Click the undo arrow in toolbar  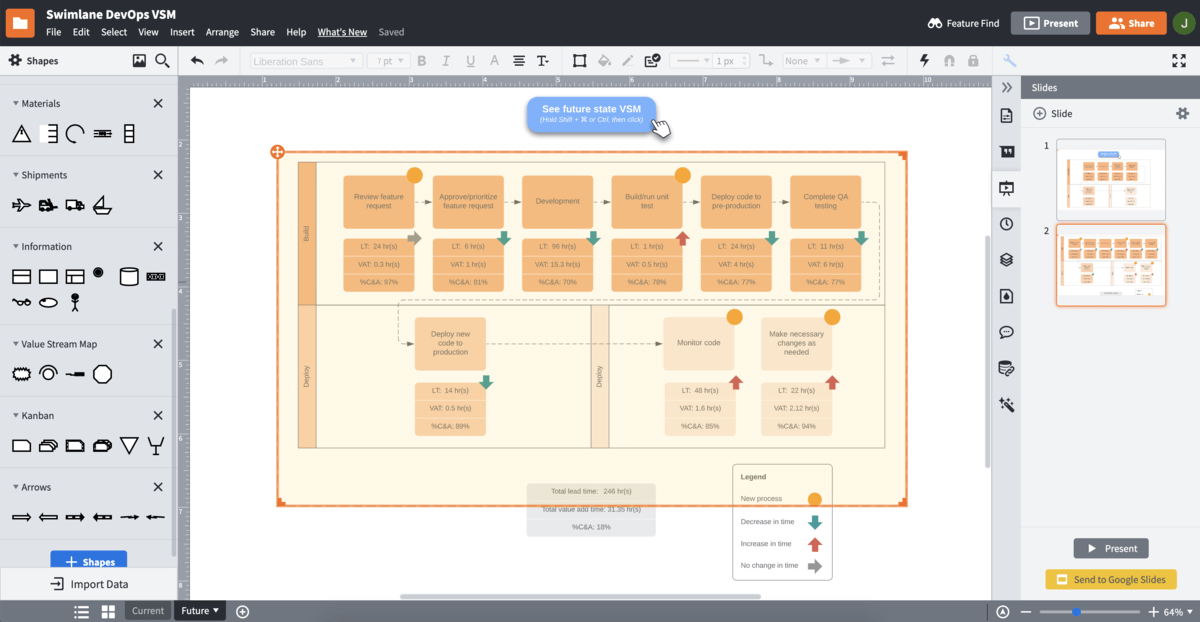point(197,61)
